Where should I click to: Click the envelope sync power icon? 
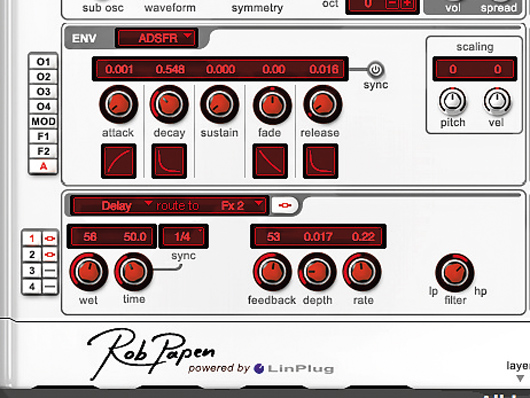pos(375,69)
